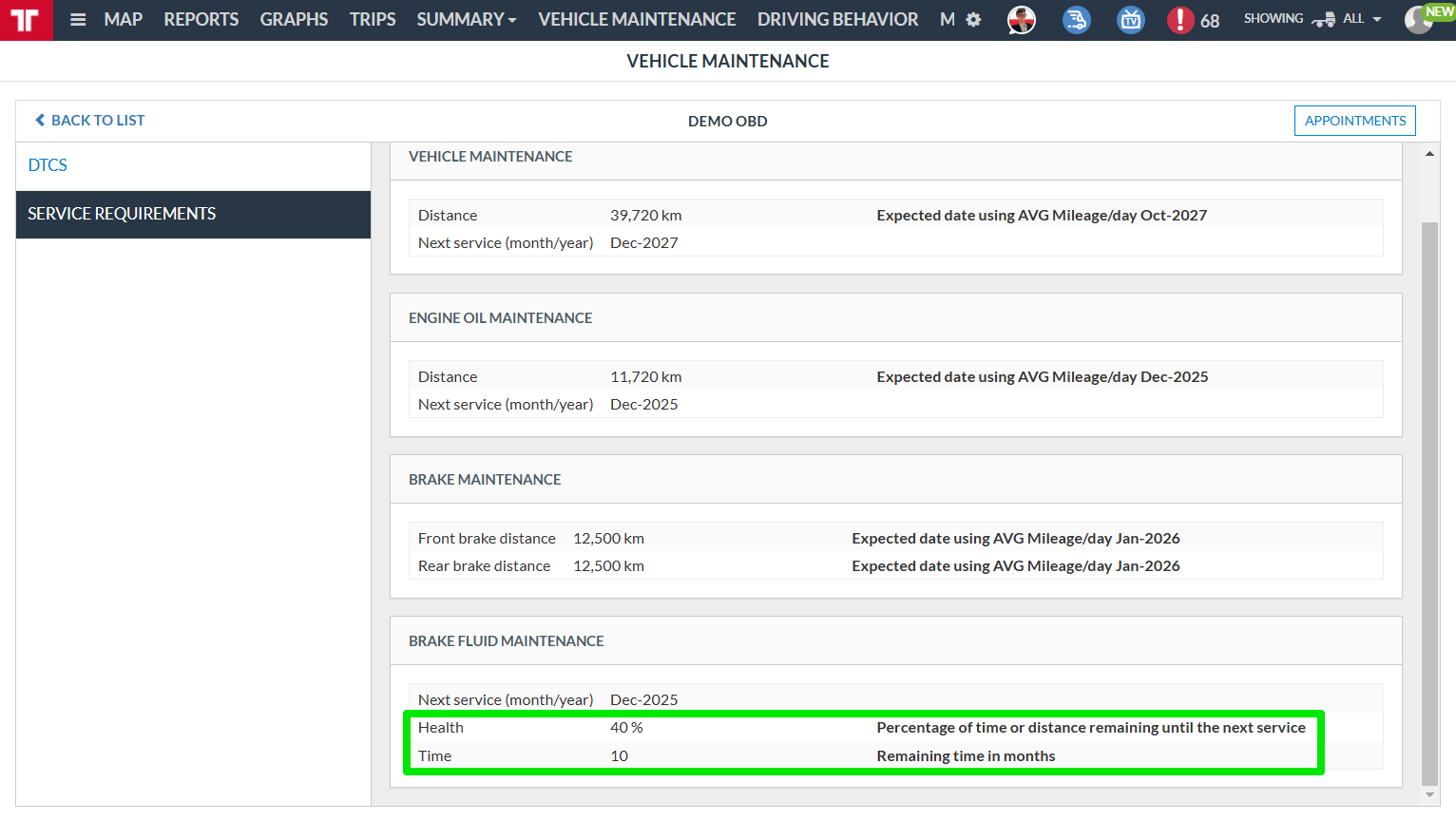Open the hamburger menu
This screenshot has height=821, width=1456.
78,20
